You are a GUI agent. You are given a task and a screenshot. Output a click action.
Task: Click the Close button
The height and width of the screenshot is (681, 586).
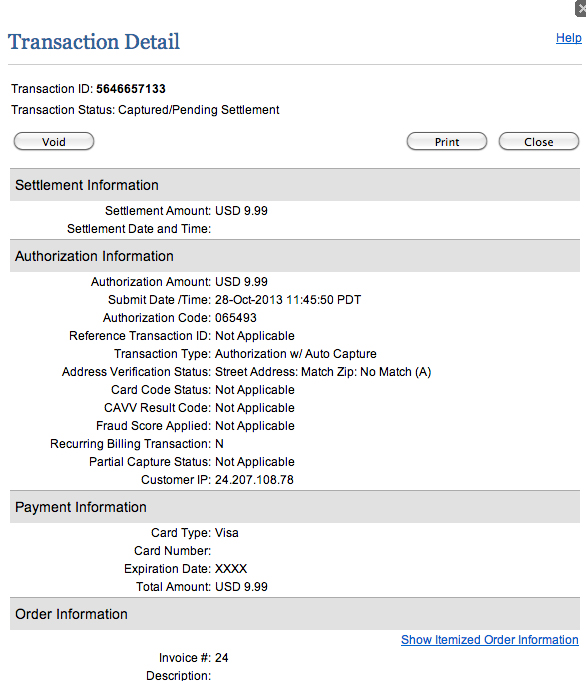(539, 142)
